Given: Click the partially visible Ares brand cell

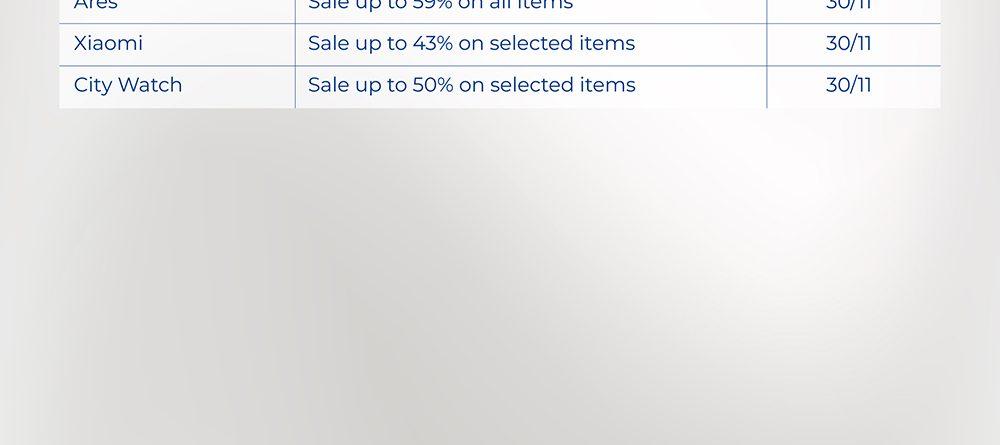Looking at the screenshot, I should [x=96, y=5].
